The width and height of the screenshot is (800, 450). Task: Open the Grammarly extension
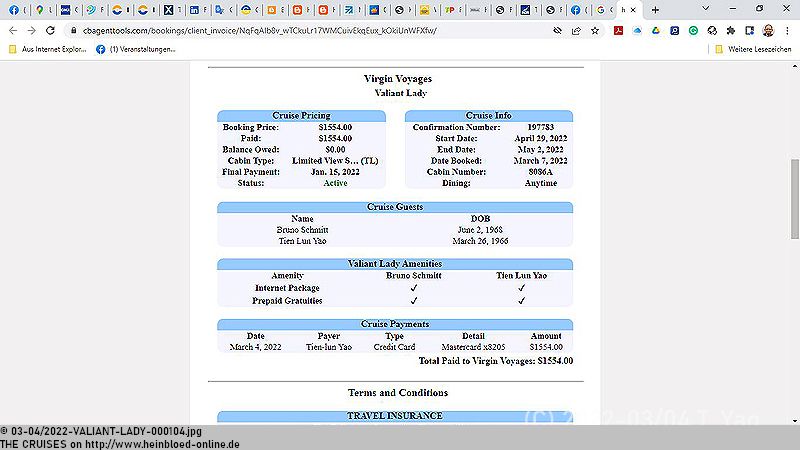(x=693, y=31)
